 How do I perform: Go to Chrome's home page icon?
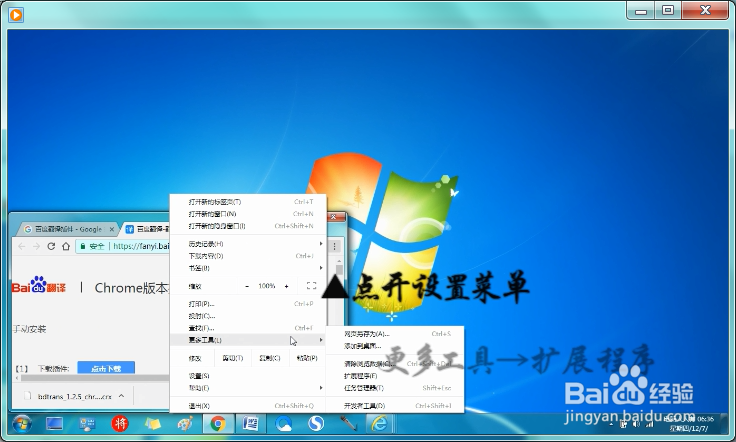[66, 246]
